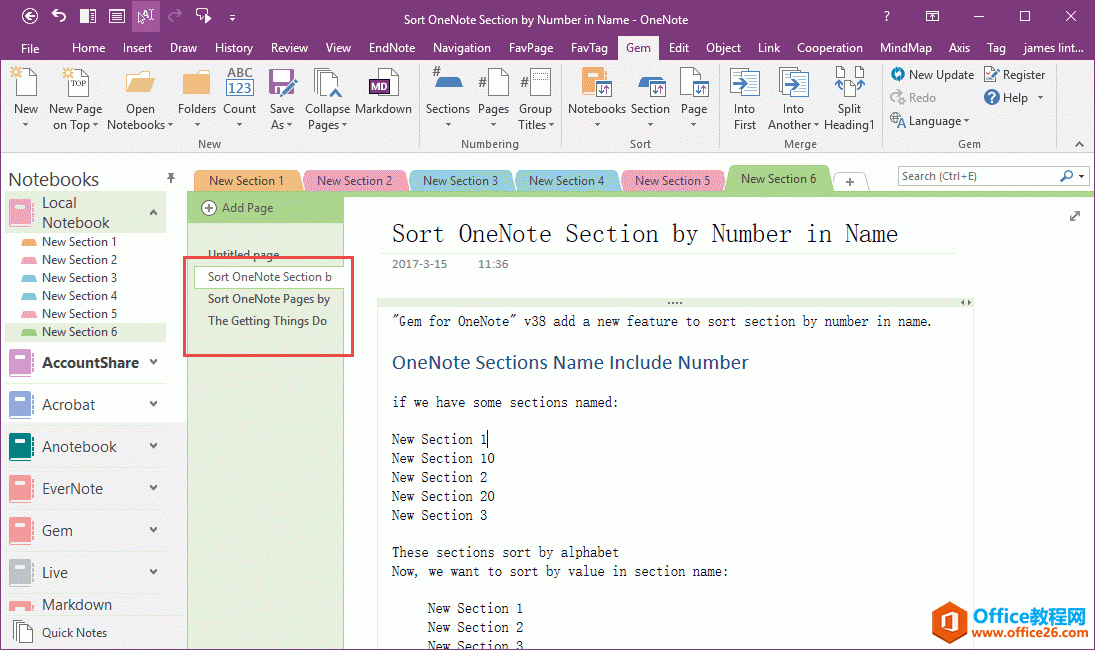Click Open Notebooks folder icon

tap(140, 83)
